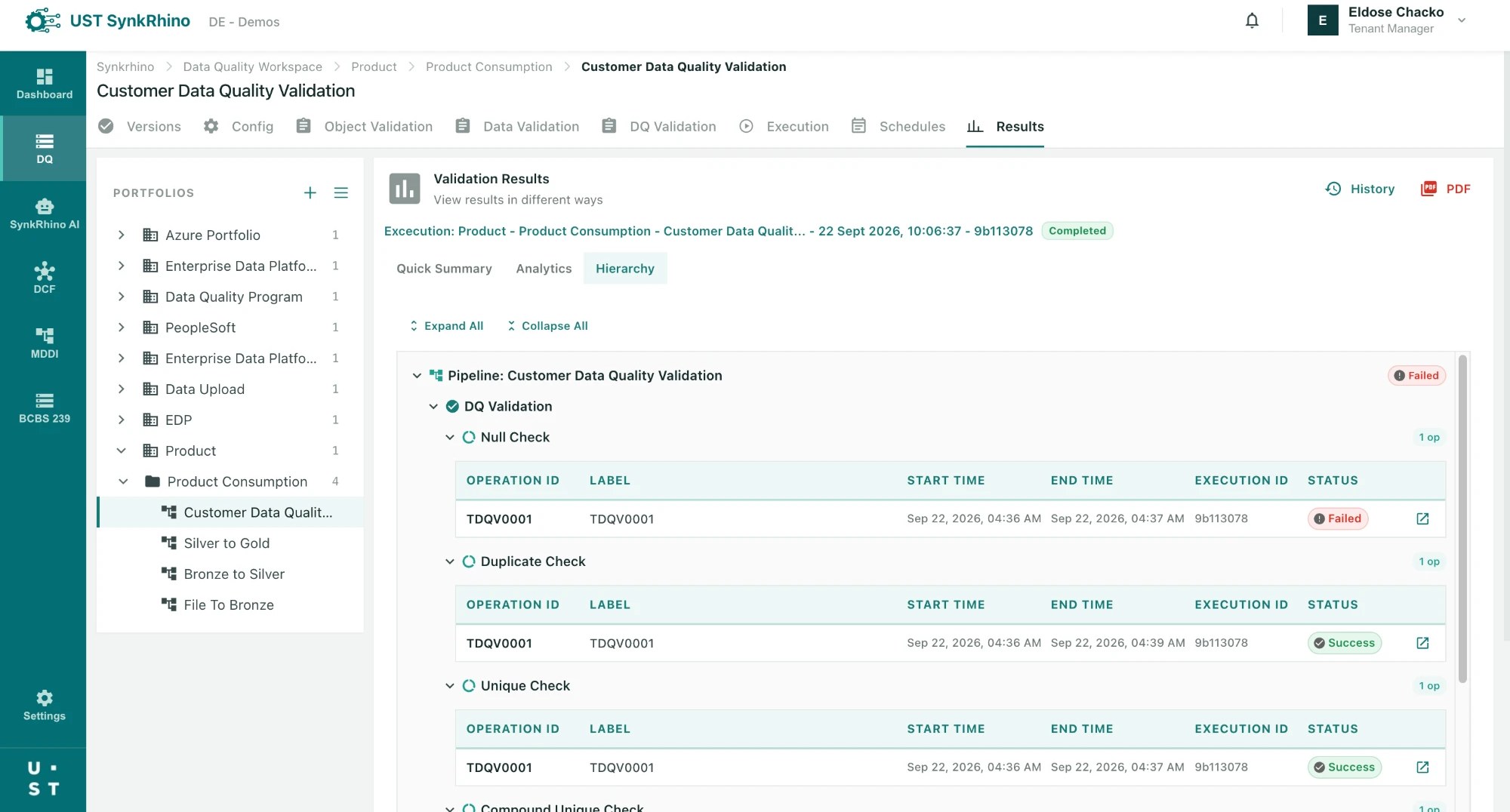Open the DQ Validation tab

point(659,127)
